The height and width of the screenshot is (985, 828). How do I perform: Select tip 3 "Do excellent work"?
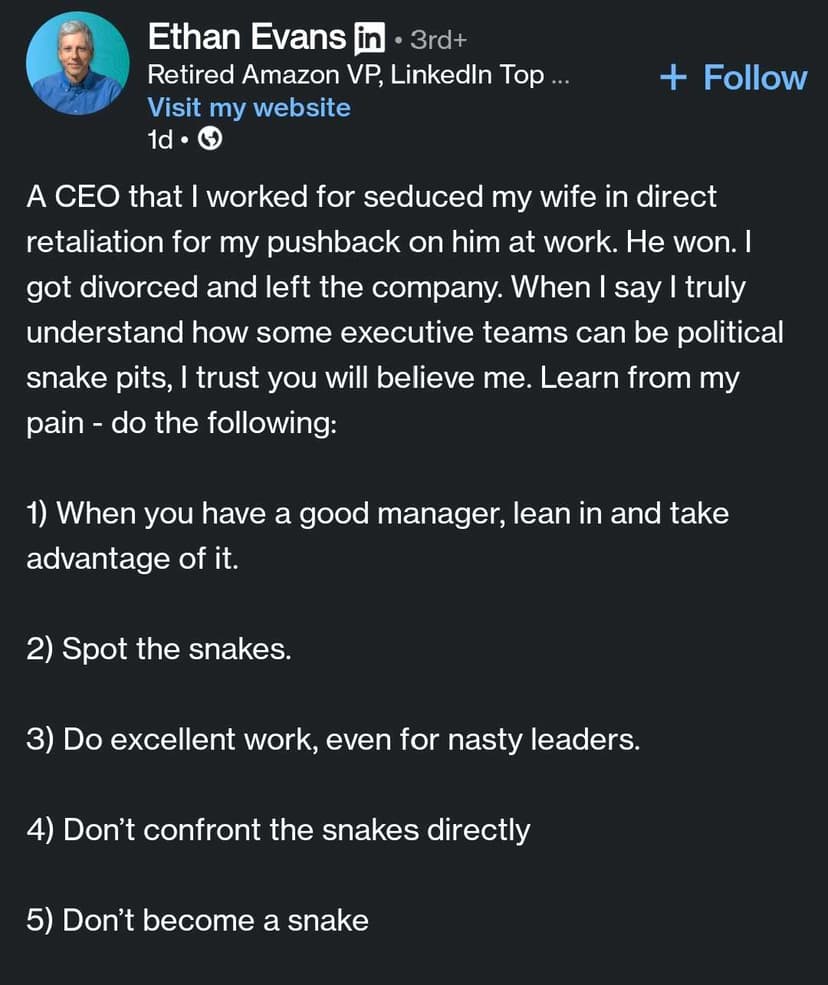click(333, 739)
